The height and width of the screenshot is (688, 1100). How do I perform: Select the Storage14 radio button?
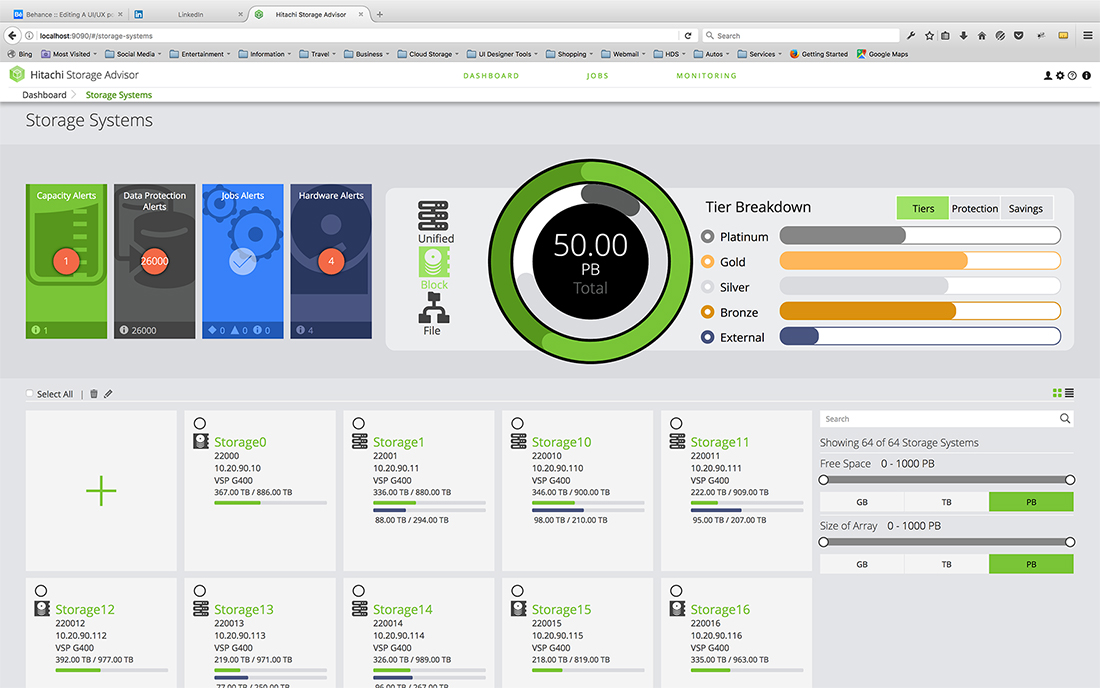pos(358,591)
